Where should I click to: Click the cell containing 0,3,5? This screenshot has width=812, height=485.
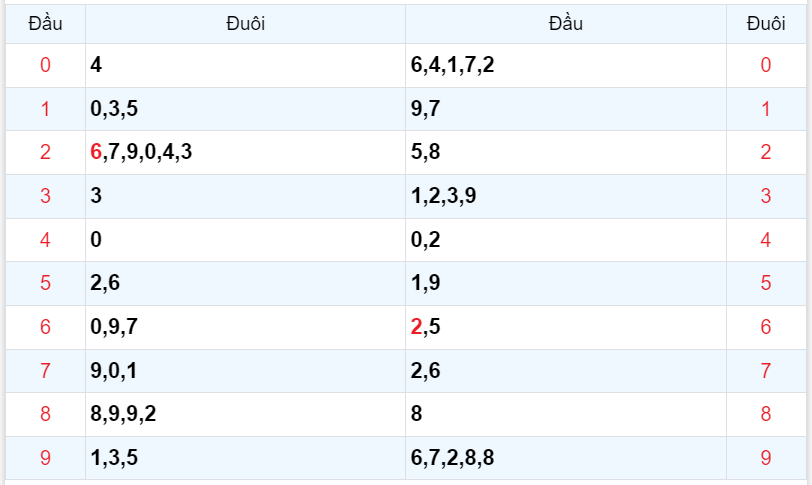(x=114, y=109)
